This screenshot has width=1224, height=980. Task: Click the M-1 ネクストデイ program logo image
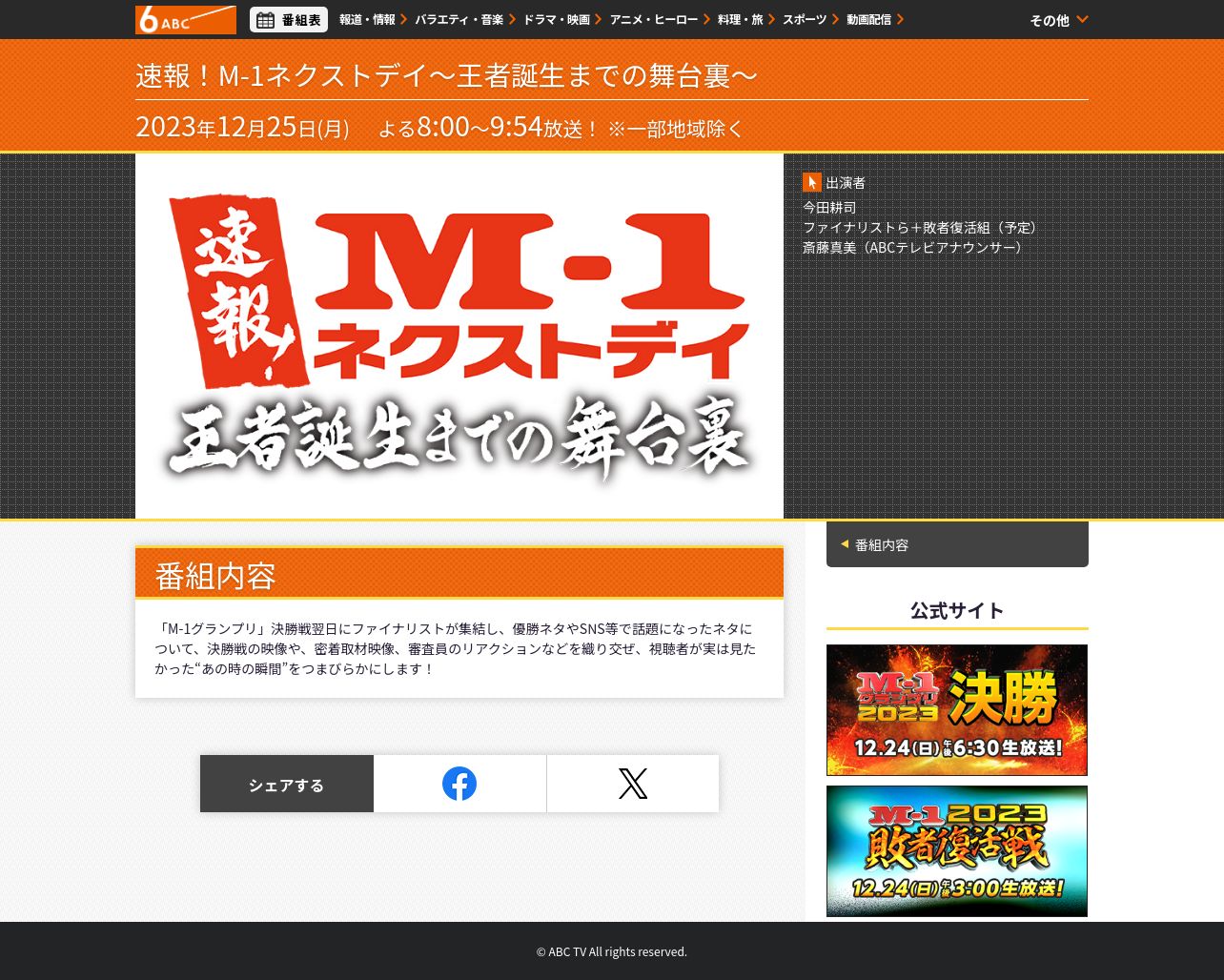click(x=459, y=337)
